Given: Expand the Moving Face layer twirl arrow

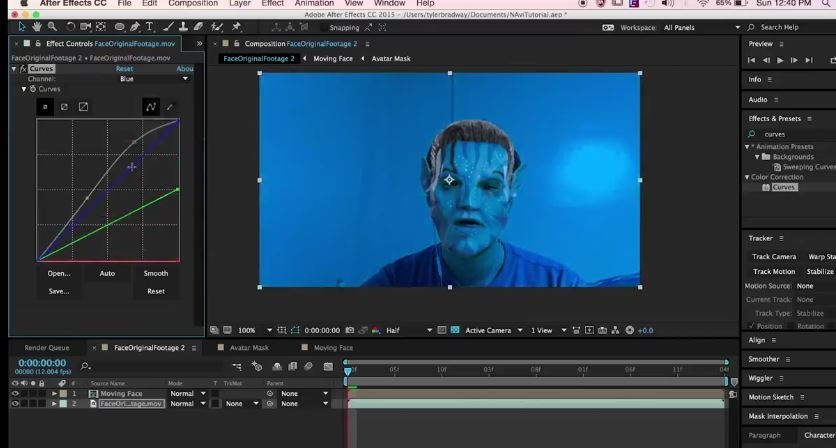Looking at the screenshot, I should coord(54,394).
